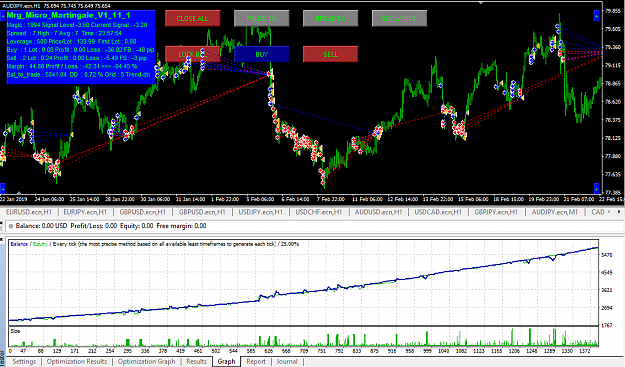Image resolution: width=625 pixels, height=367 pixels.
Task: Click the AUDJPY.ecn,H1 chart header text
Action: pos(21,6)
